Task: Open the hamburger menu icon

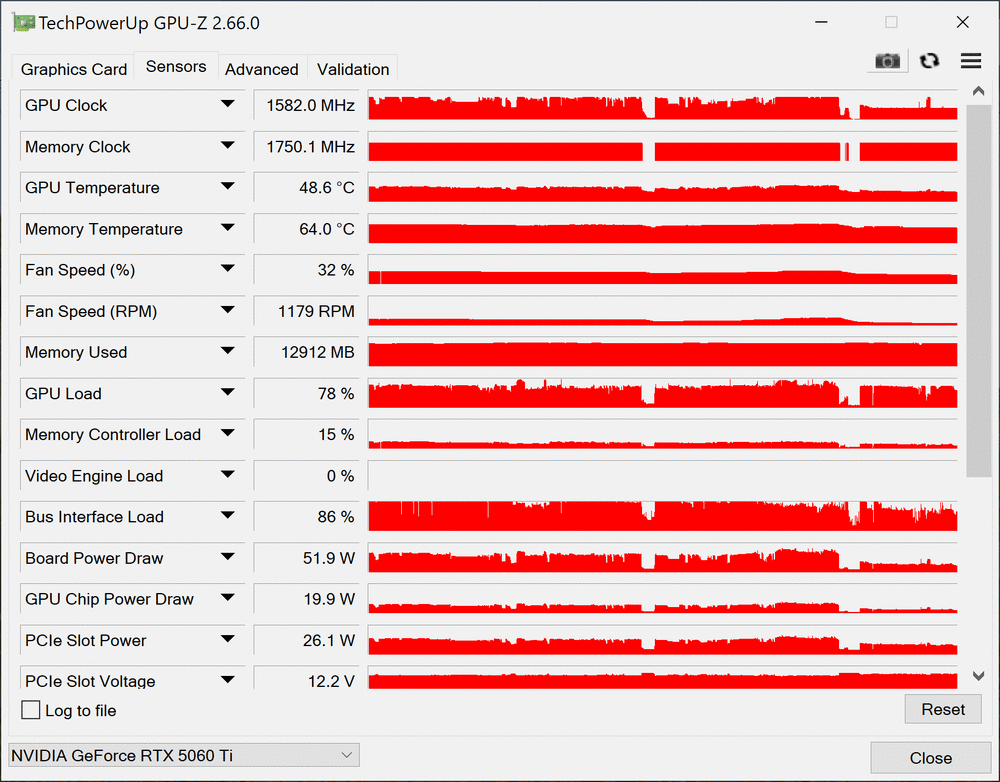Action: coord(971,61)
